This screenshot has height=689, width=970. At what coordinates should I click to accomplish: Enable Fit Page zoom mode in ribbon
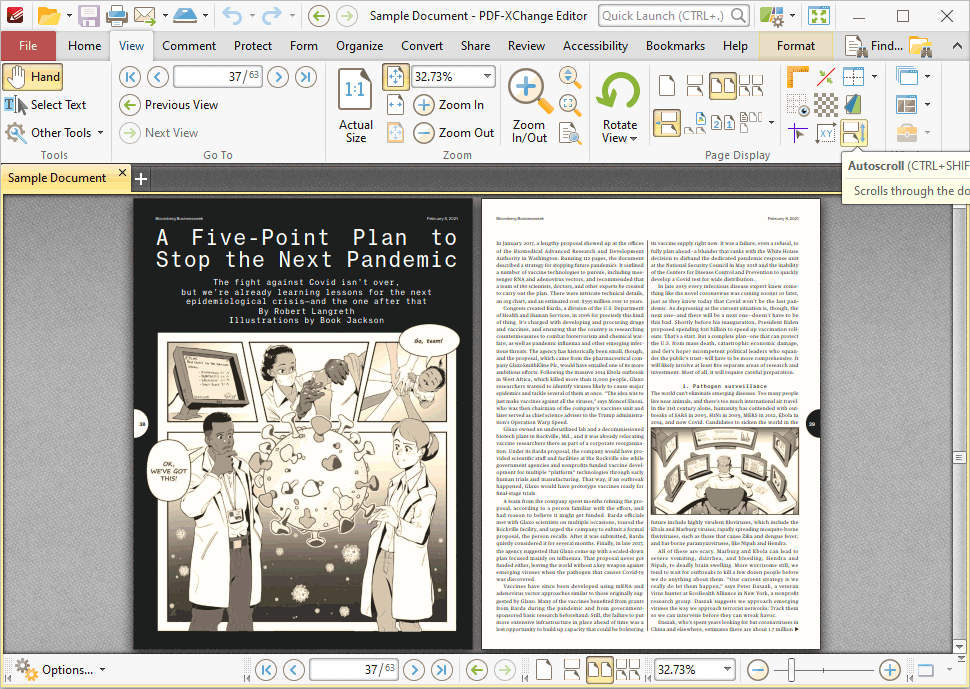coord(395,77)
